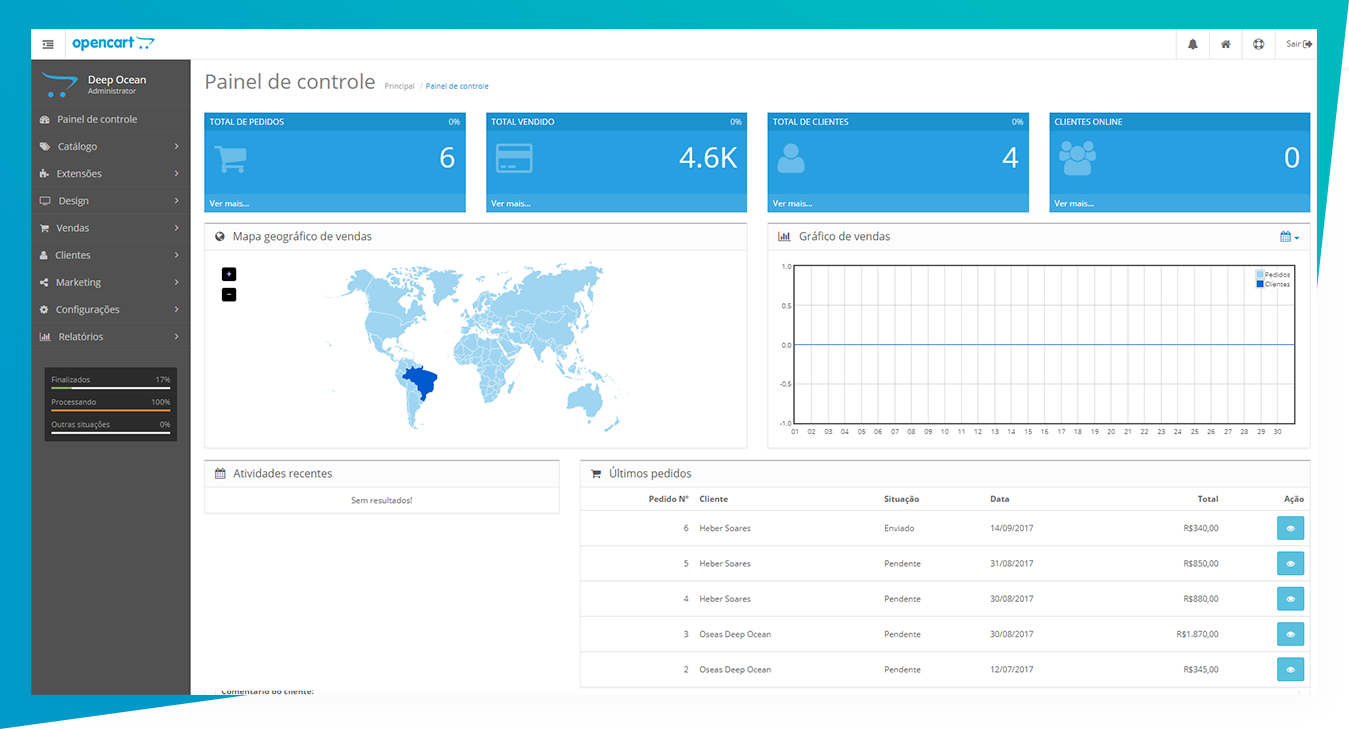Zoom out on the sales map
Screen dimensions: 1349x729
coord(229,294)
